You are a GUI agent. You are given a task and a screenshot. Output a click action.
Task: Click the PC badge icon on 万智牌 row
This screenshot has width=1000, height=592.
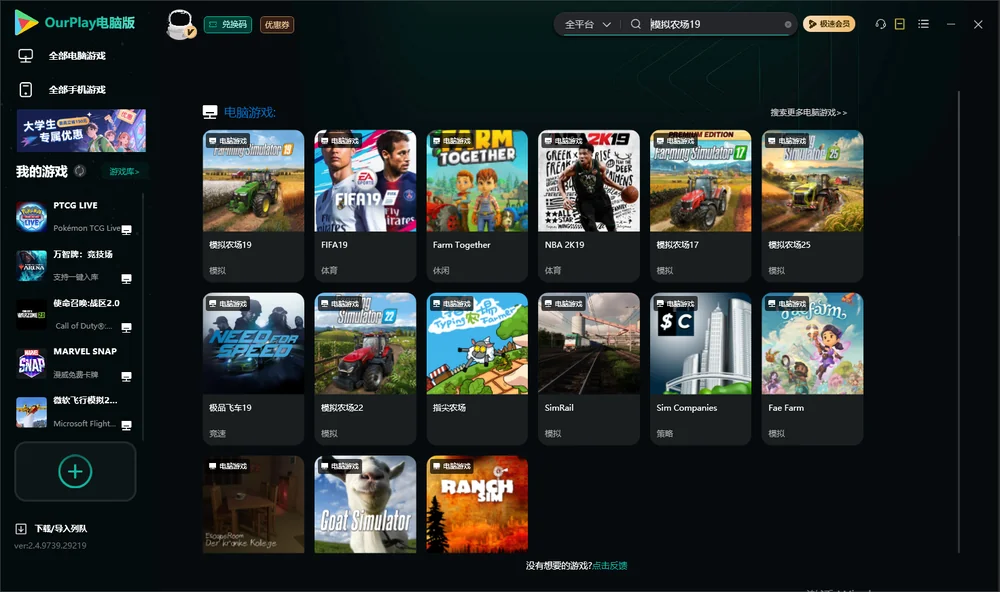coord(126,278)
